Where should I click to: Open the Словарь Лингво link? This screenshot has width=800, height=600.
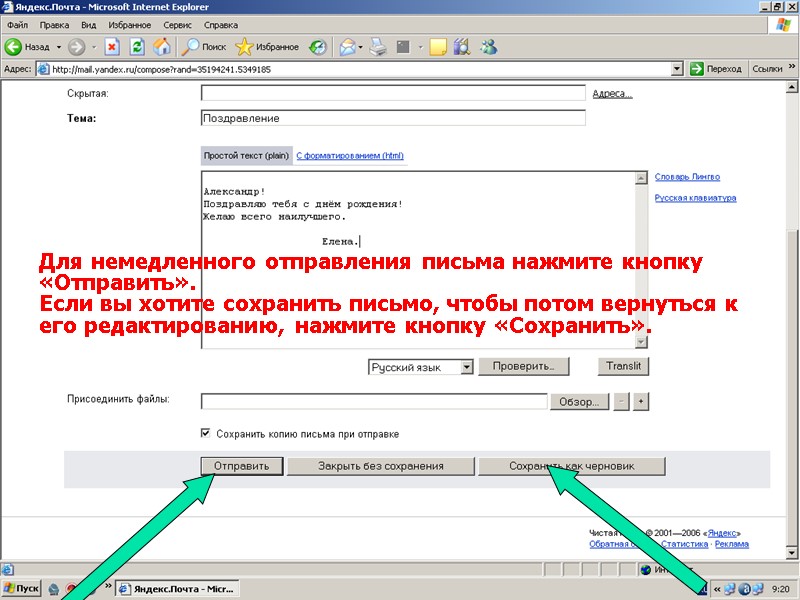coord(687,177)
